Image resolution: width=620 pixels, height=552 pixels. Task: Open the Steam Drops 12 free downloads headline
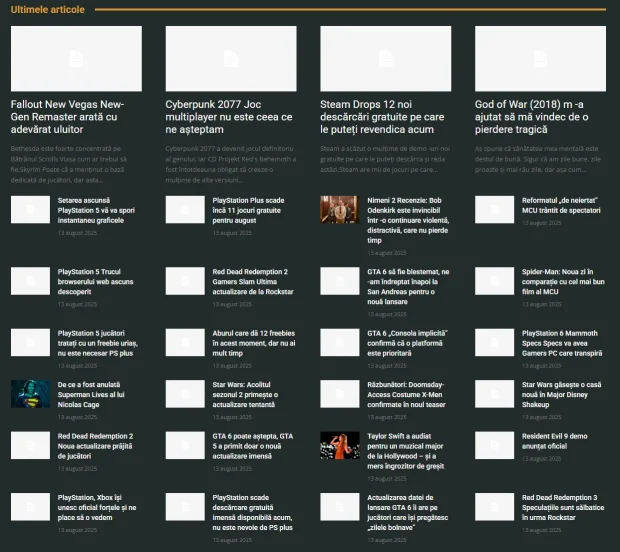(382, 117)
